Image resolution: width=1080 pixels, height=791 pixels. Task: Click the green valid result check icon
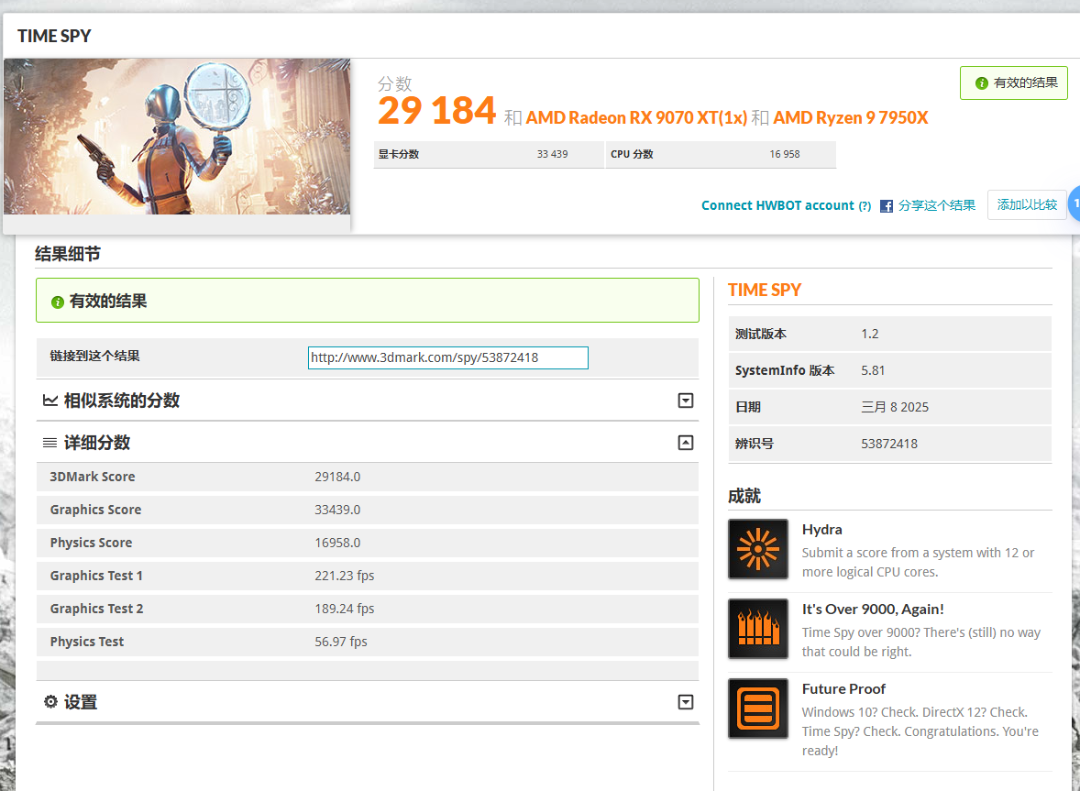point(57,301)
